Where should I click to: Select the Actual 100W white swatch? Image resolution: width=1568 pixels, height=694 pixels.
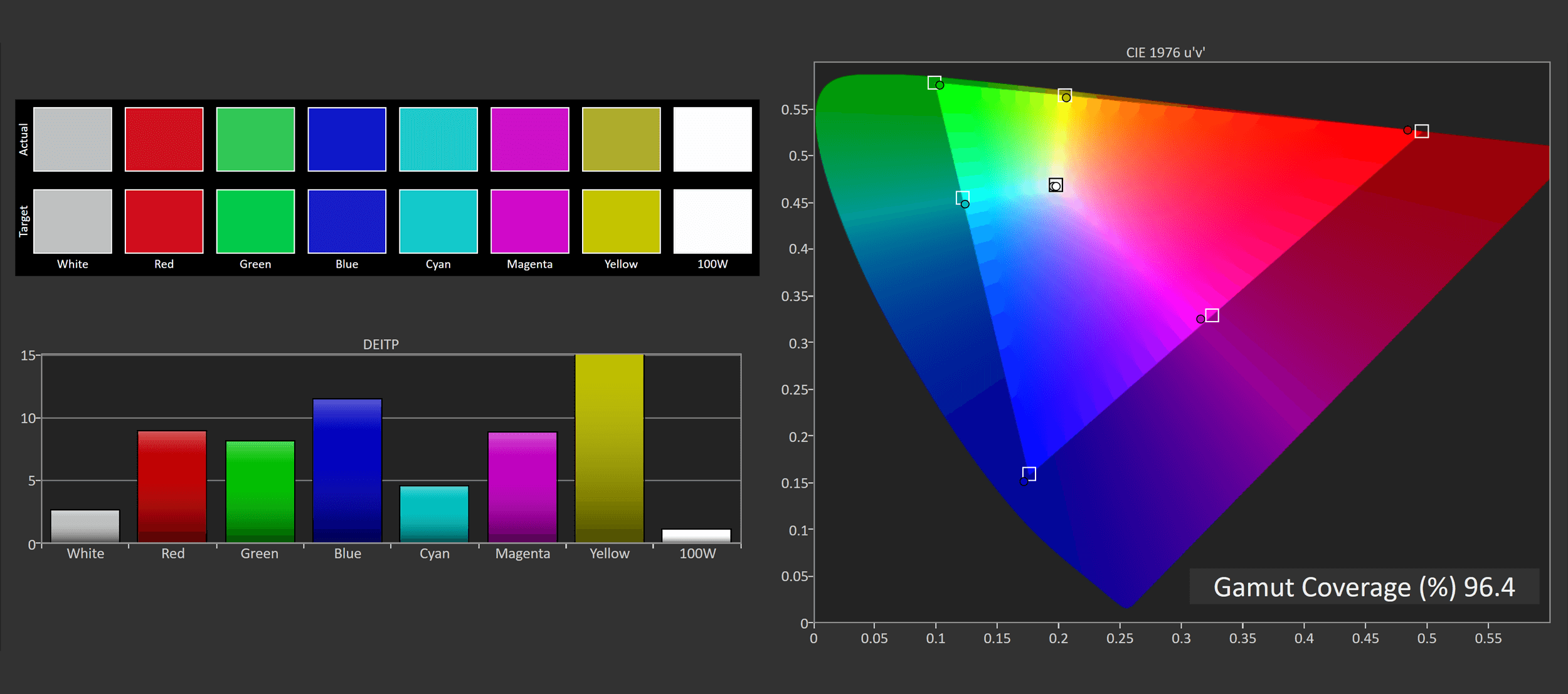tap(712, 139)
